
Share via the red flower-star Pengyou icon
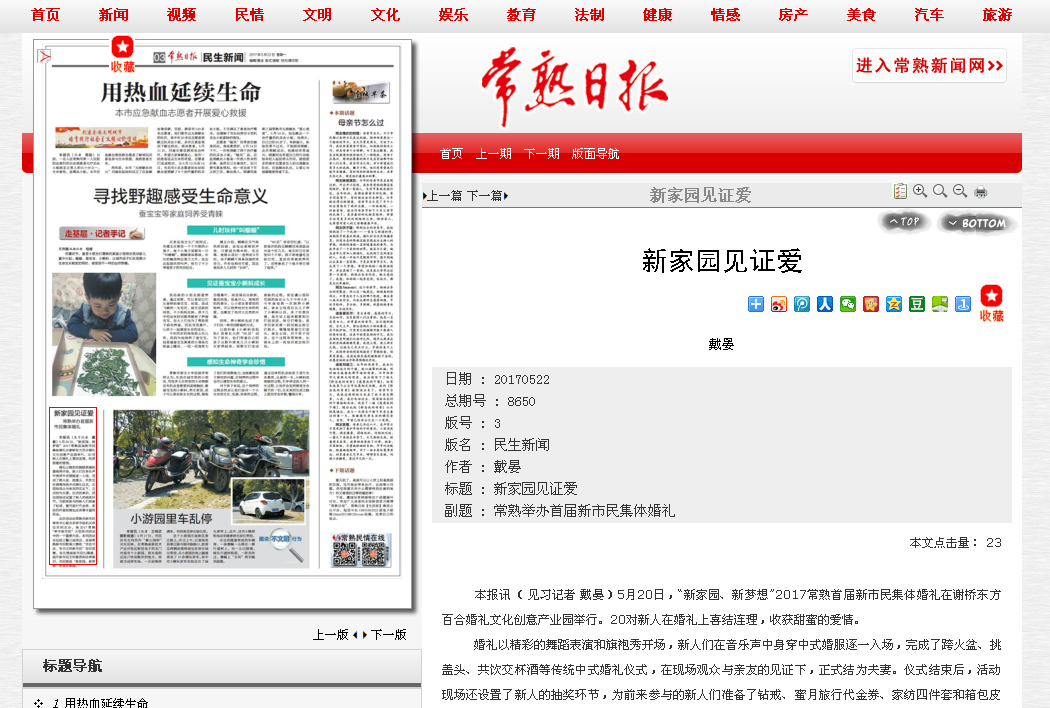tap(871, 304)
